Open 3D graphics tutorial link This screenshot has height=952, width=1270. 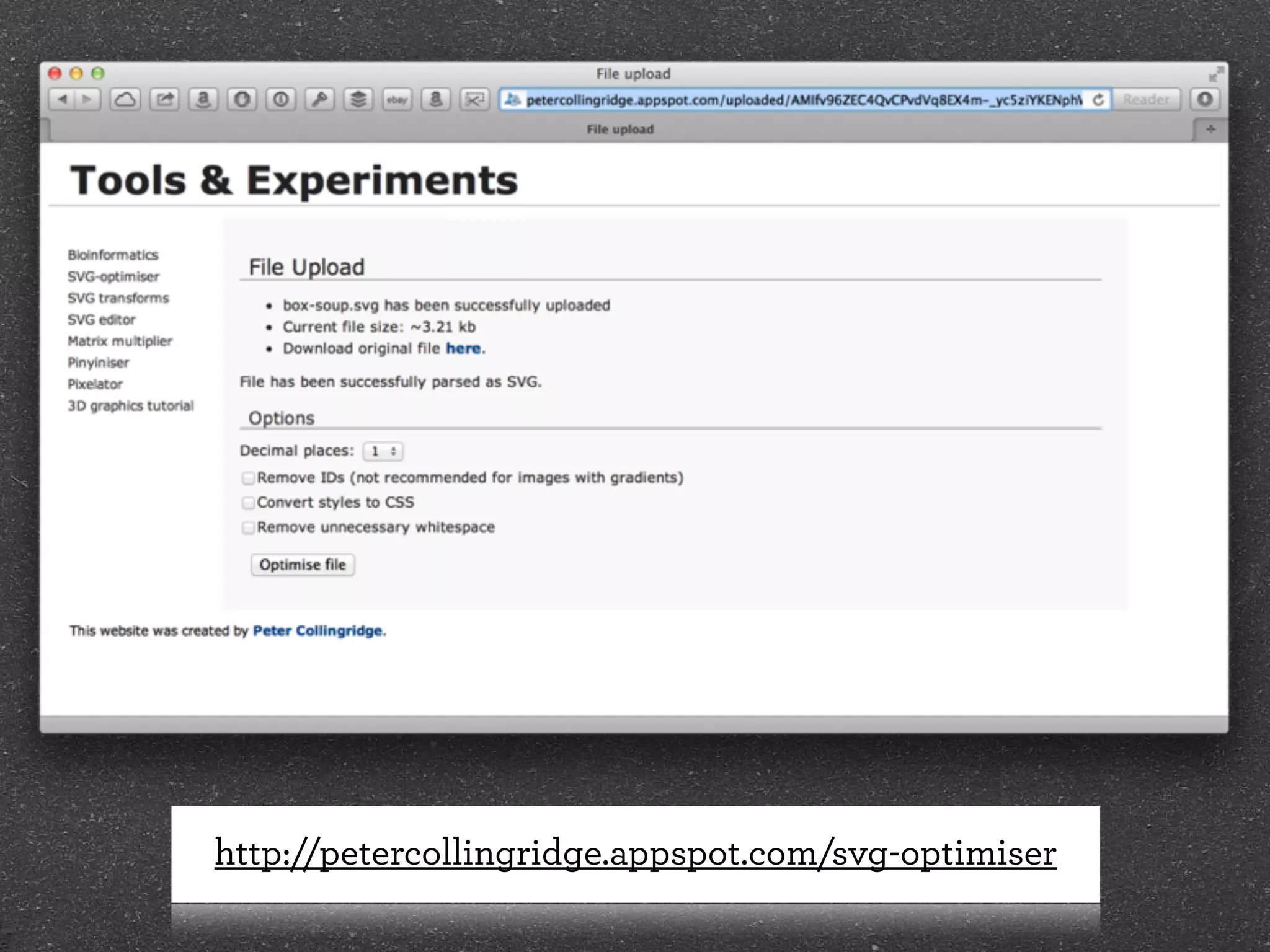[130, 406]
